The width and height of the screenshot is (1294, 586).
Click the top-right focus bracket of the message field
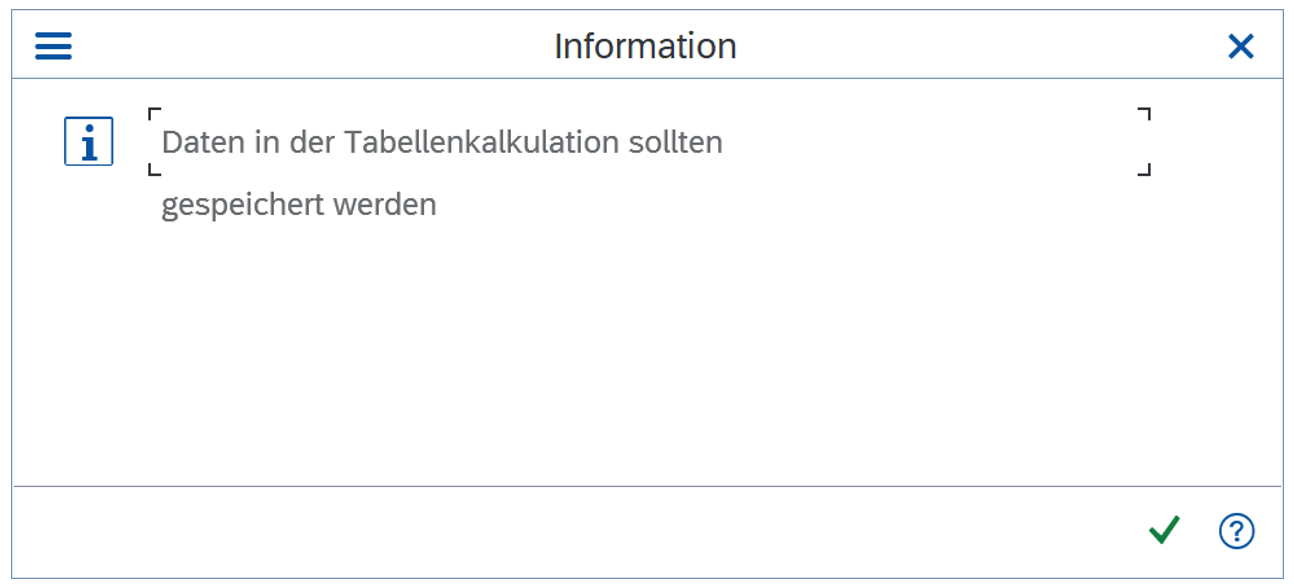coord(1145,114)
